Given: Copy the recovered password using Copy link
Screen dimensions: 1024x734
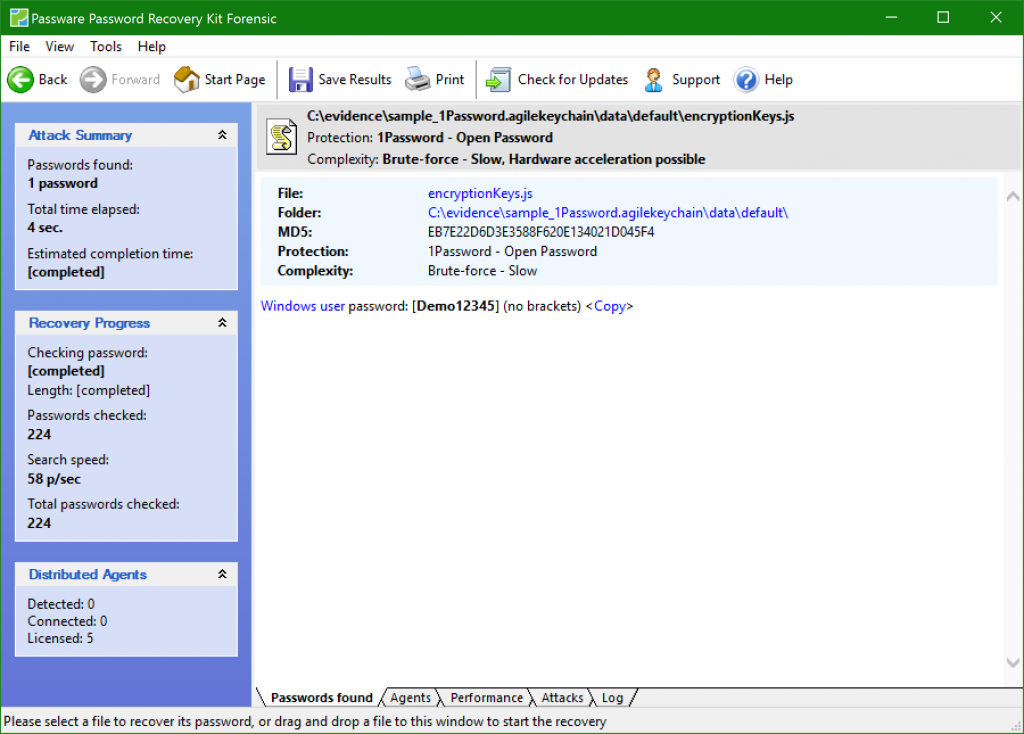Looking at the screenshot, I should click(610, 306).
